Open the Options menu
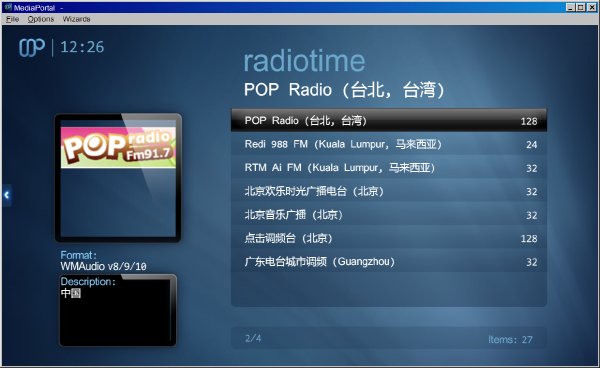Image resolution: width=600 pixels, height=368 pixels. point(41,19)
